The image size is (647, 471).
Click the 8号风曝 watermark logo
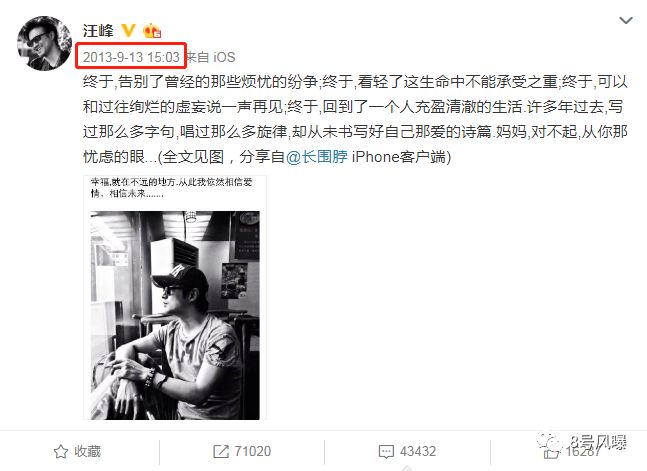pos(582,444)
